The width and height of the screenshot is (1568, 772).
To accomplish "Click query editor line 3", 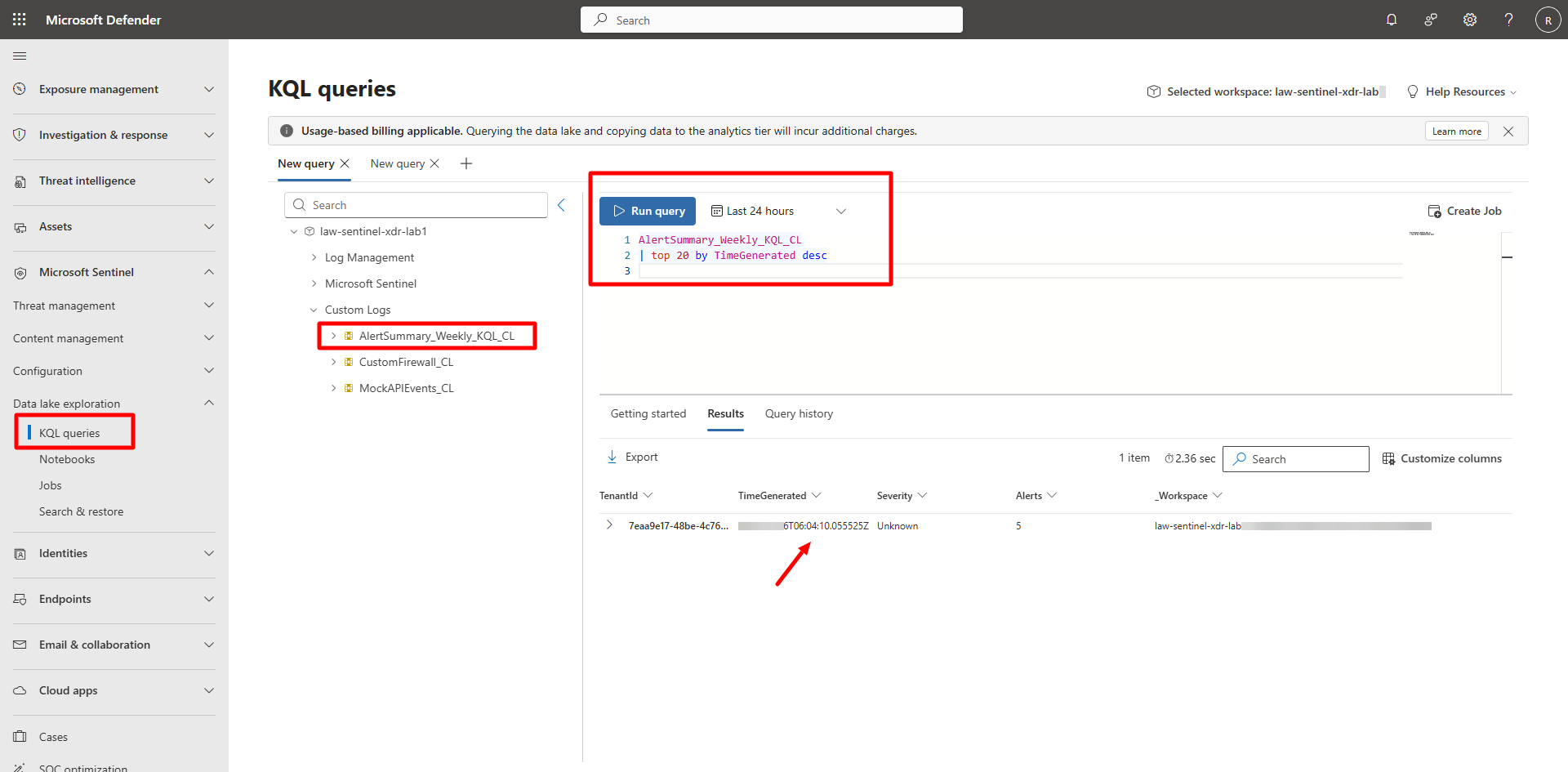I will pyautogui.click(x=1020, y=271).
